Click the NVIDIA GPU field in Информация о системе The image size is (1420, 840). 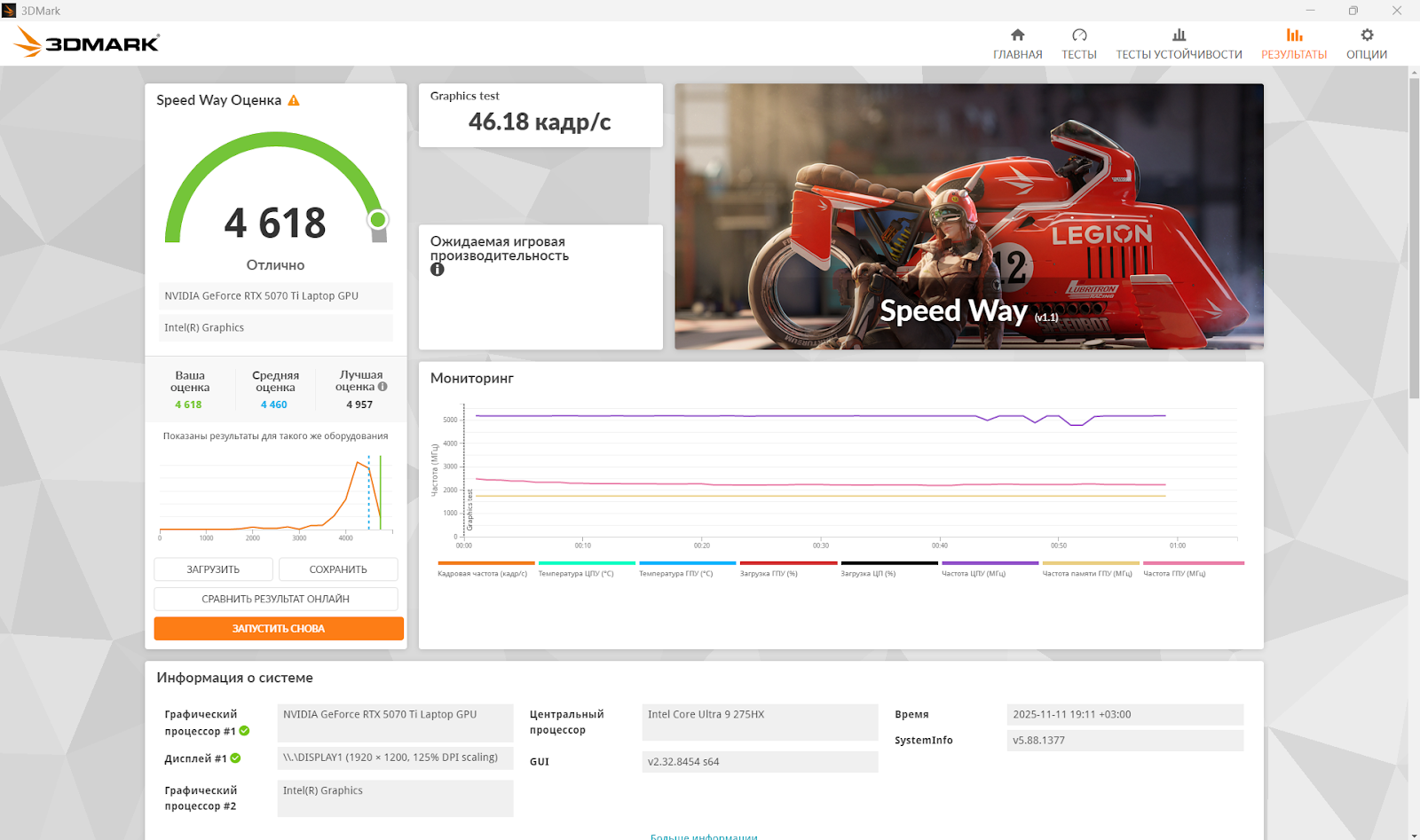(395, 723)
